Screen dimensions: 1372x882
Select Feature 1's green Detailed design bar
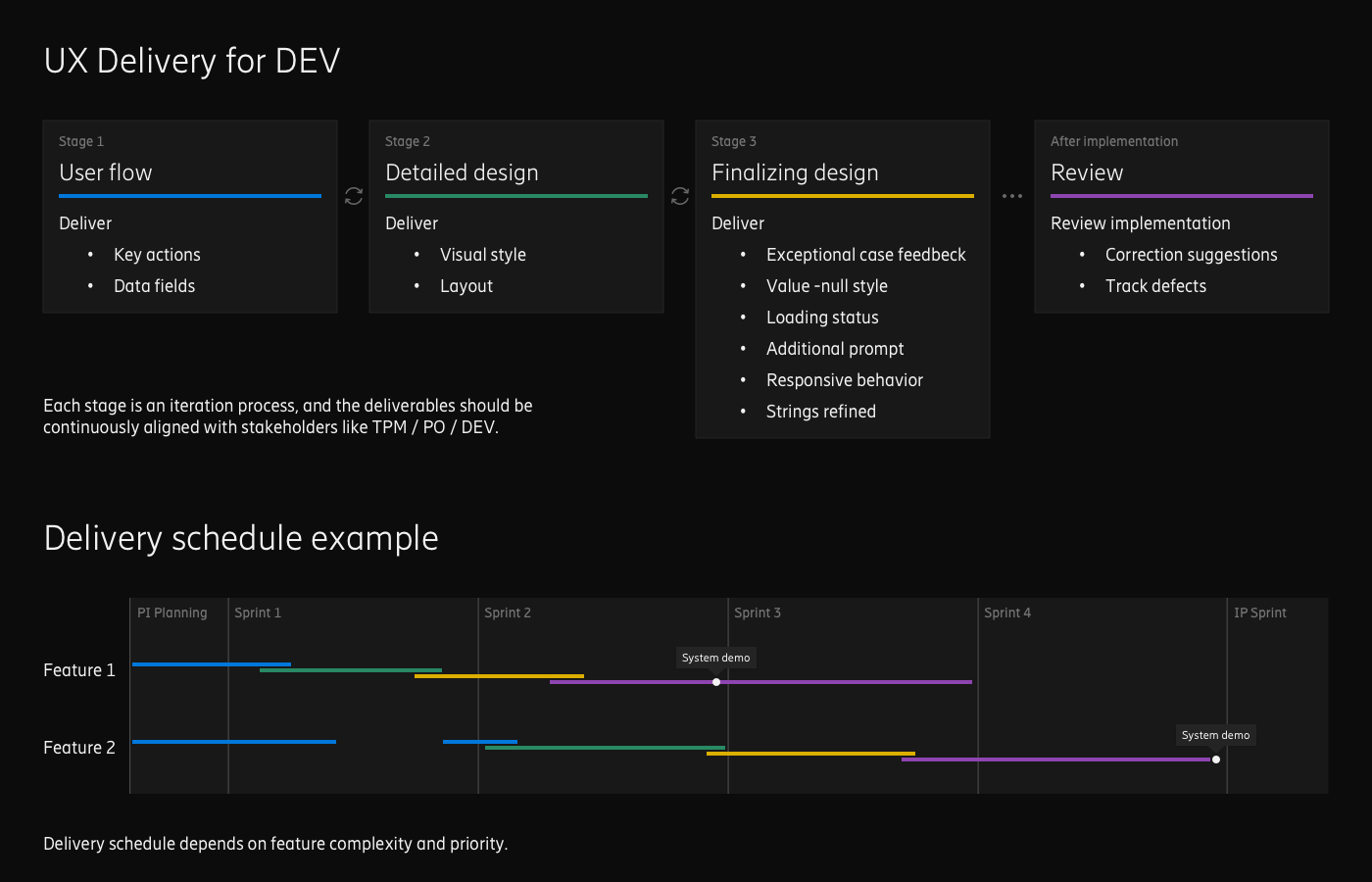click(x=351, y=670)
